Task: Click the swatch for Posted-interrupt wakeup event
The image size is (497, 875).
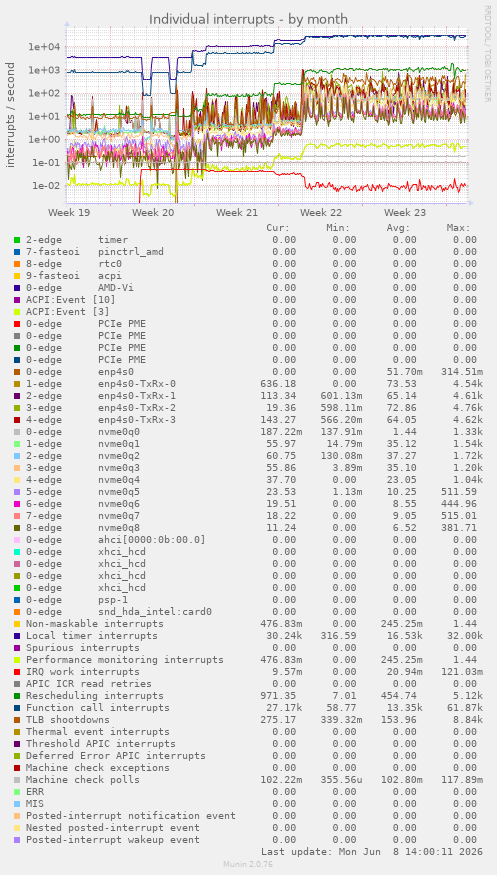Action: [17, 840]
